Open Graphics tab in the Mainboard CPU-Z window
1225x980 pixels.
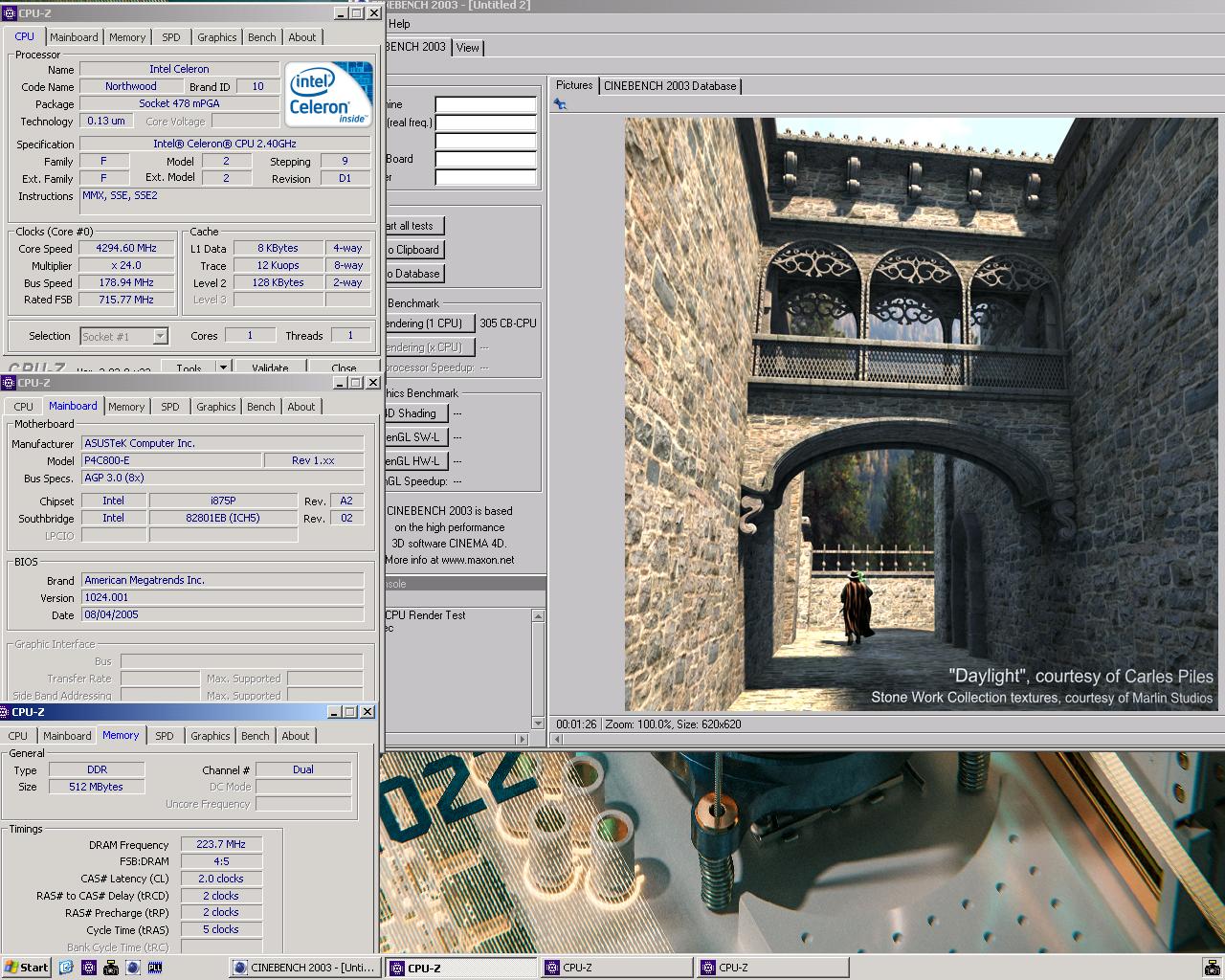click(x=215, y=407)
